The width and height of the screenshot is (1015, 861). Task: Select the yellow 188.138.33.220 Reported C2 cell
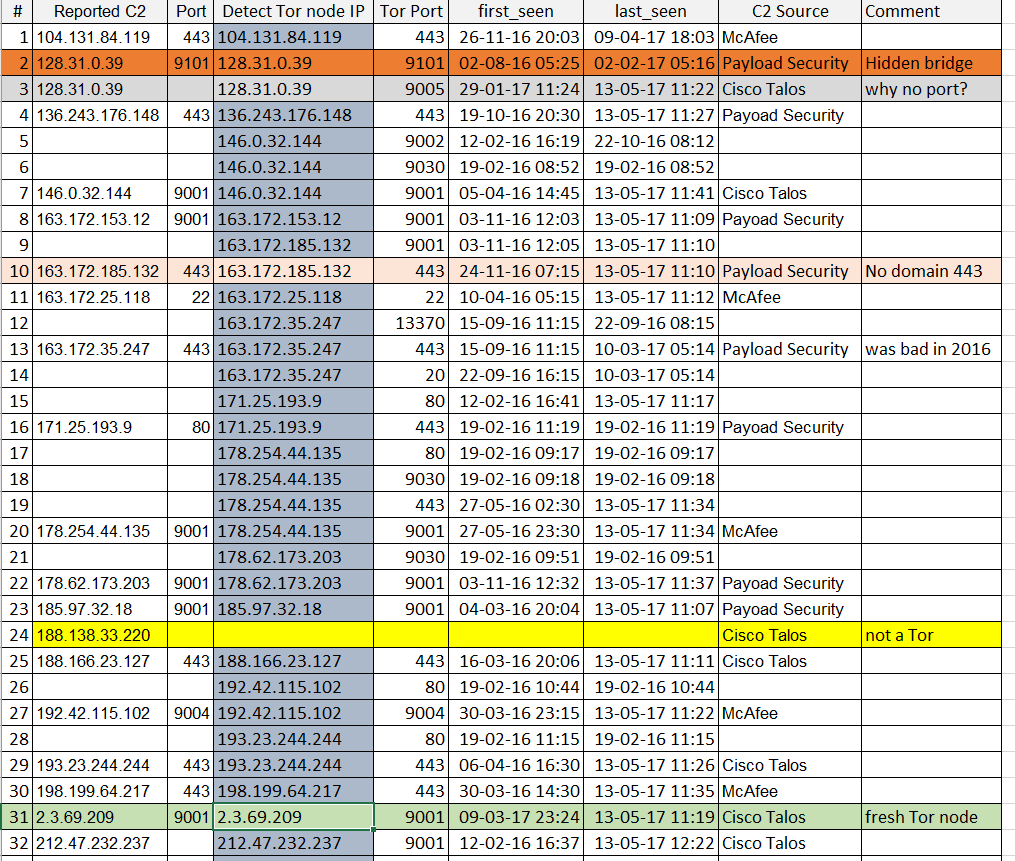tap(99, 635)
